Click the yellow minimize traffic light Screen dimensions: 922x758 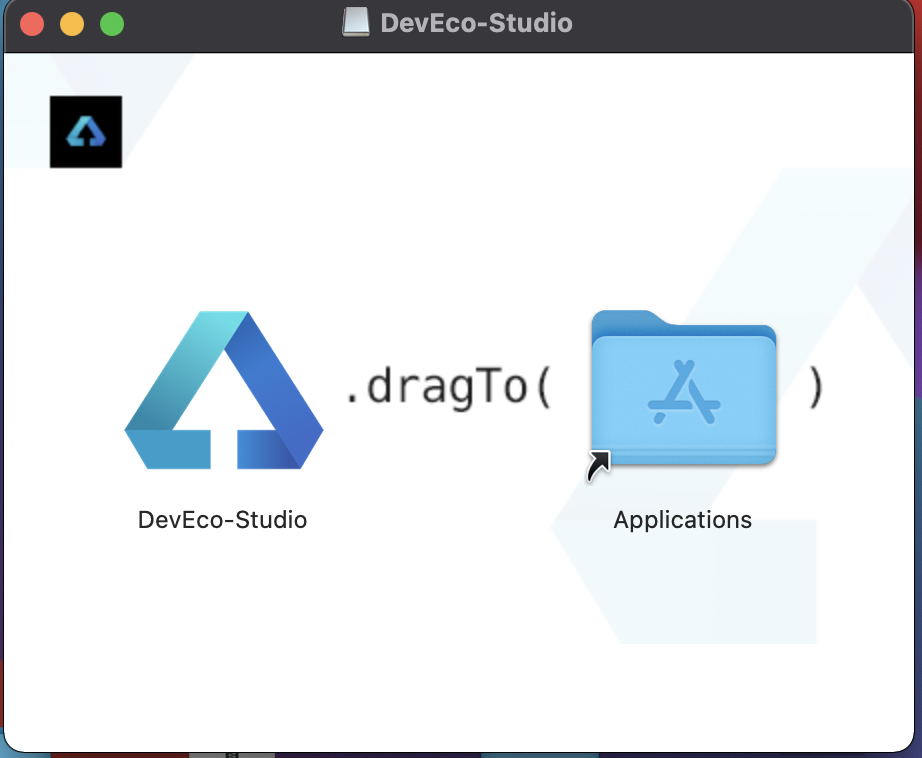coord(71,24)
